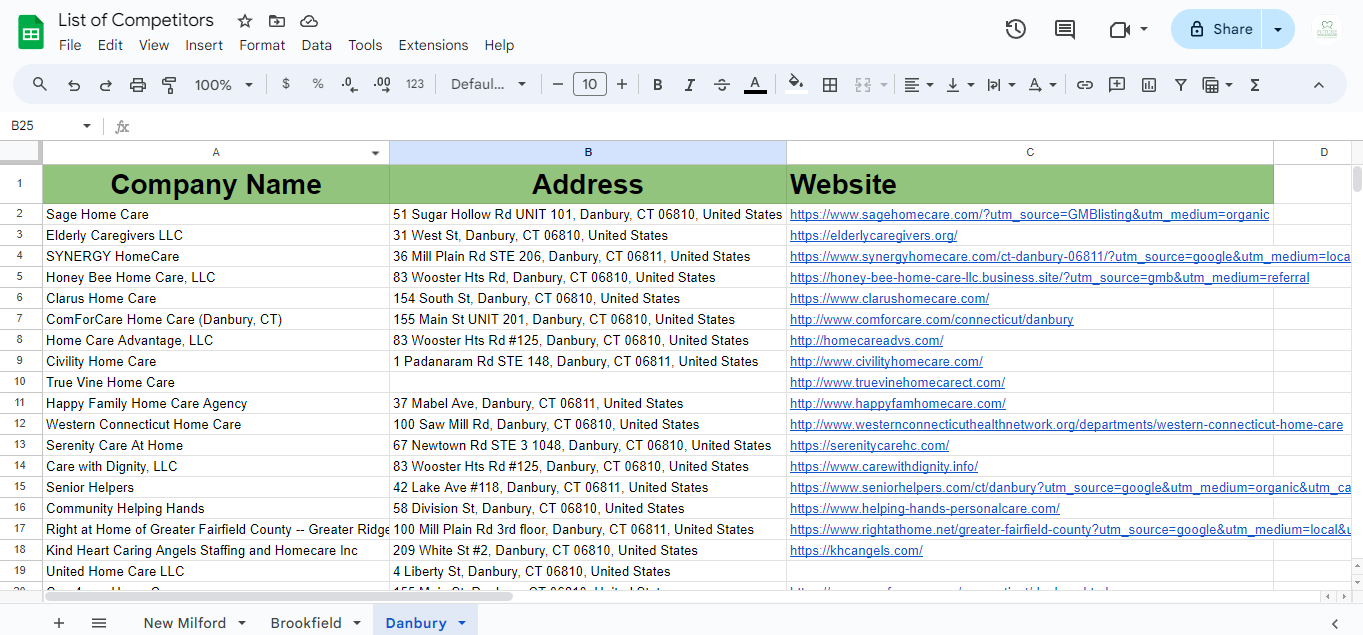Open the font family dropdown
The image size is (1363, 635).
[x=488, y=85]
